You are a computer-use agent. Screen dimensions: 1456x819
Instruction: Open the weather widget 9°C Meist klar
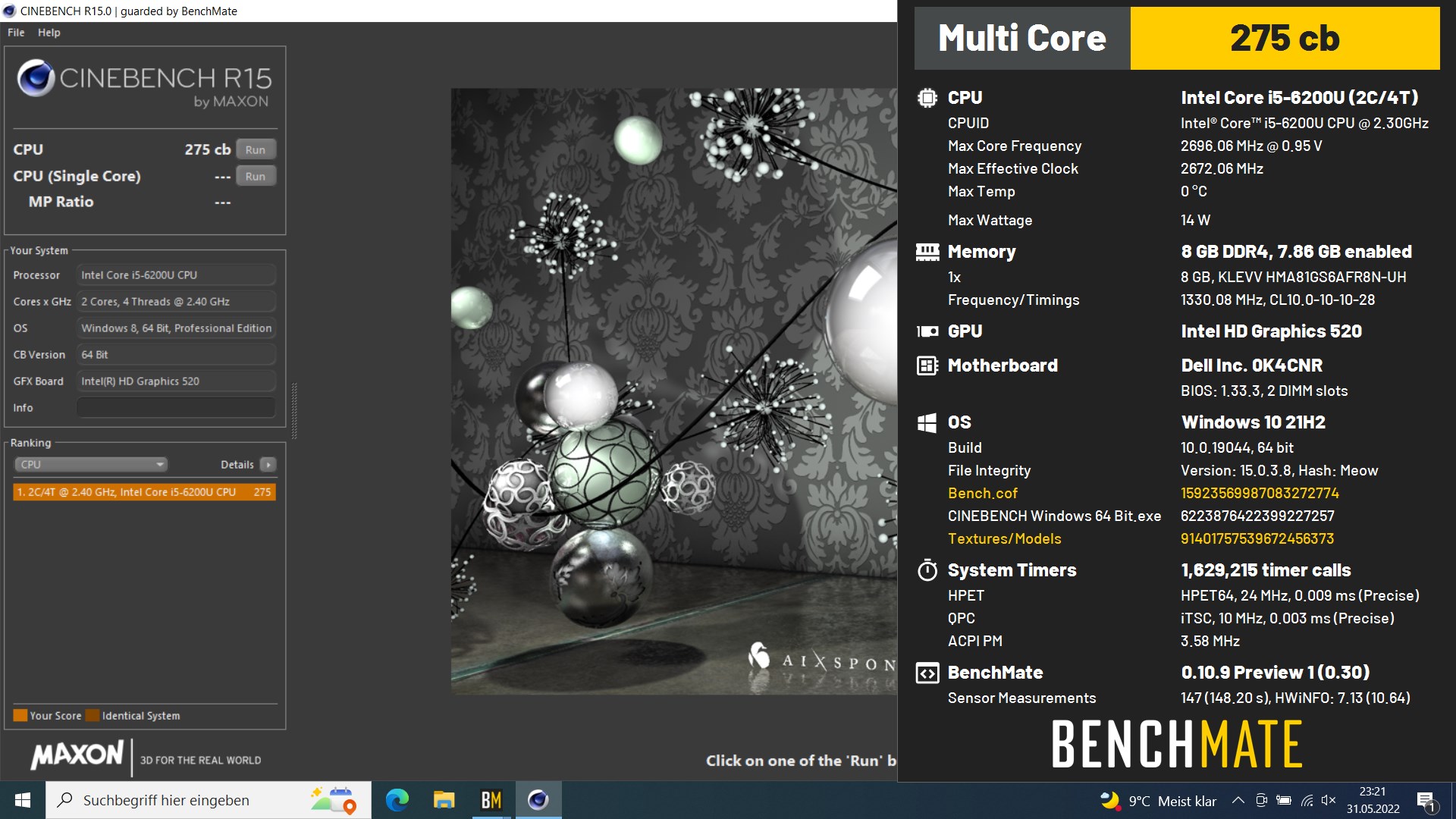(x=1158, y=801)
